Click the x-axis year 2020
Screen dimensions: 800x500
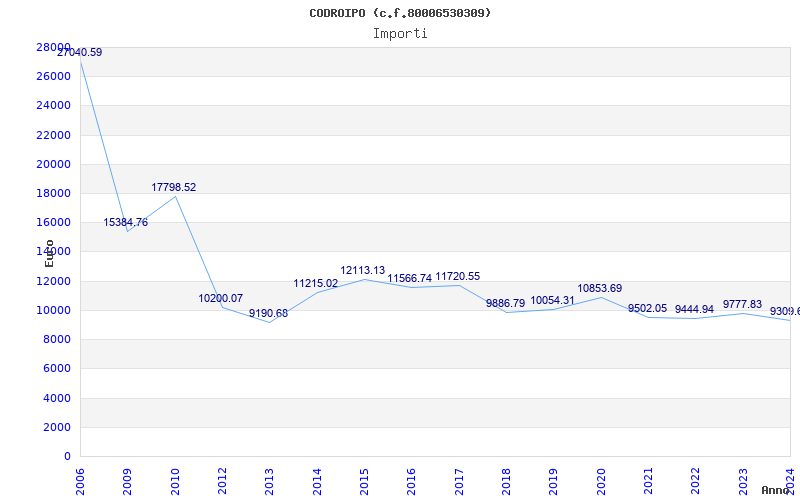pos(601,482)
